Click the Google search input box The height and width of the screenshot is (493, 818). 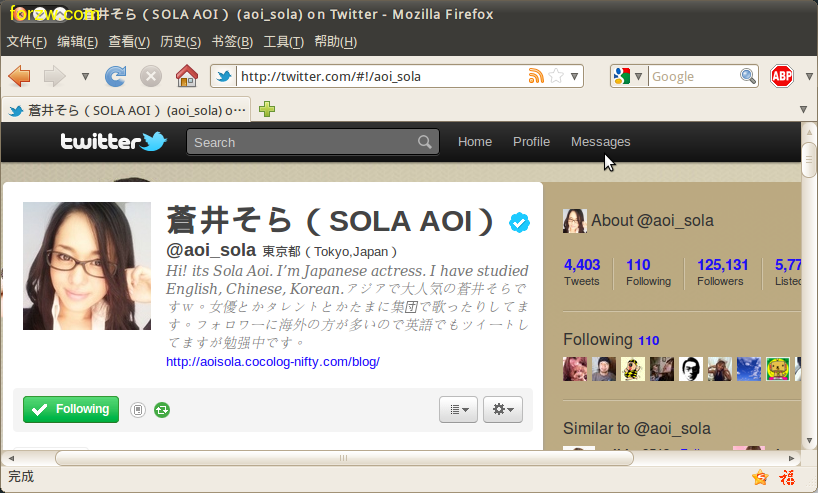point(694,77)
